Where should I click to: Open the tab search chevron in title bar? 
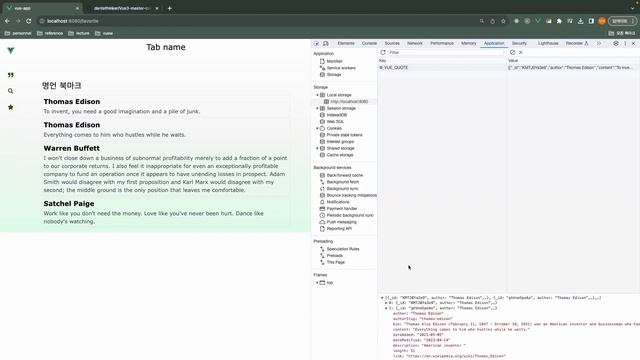pyautogui.click(x=633, y=8)
